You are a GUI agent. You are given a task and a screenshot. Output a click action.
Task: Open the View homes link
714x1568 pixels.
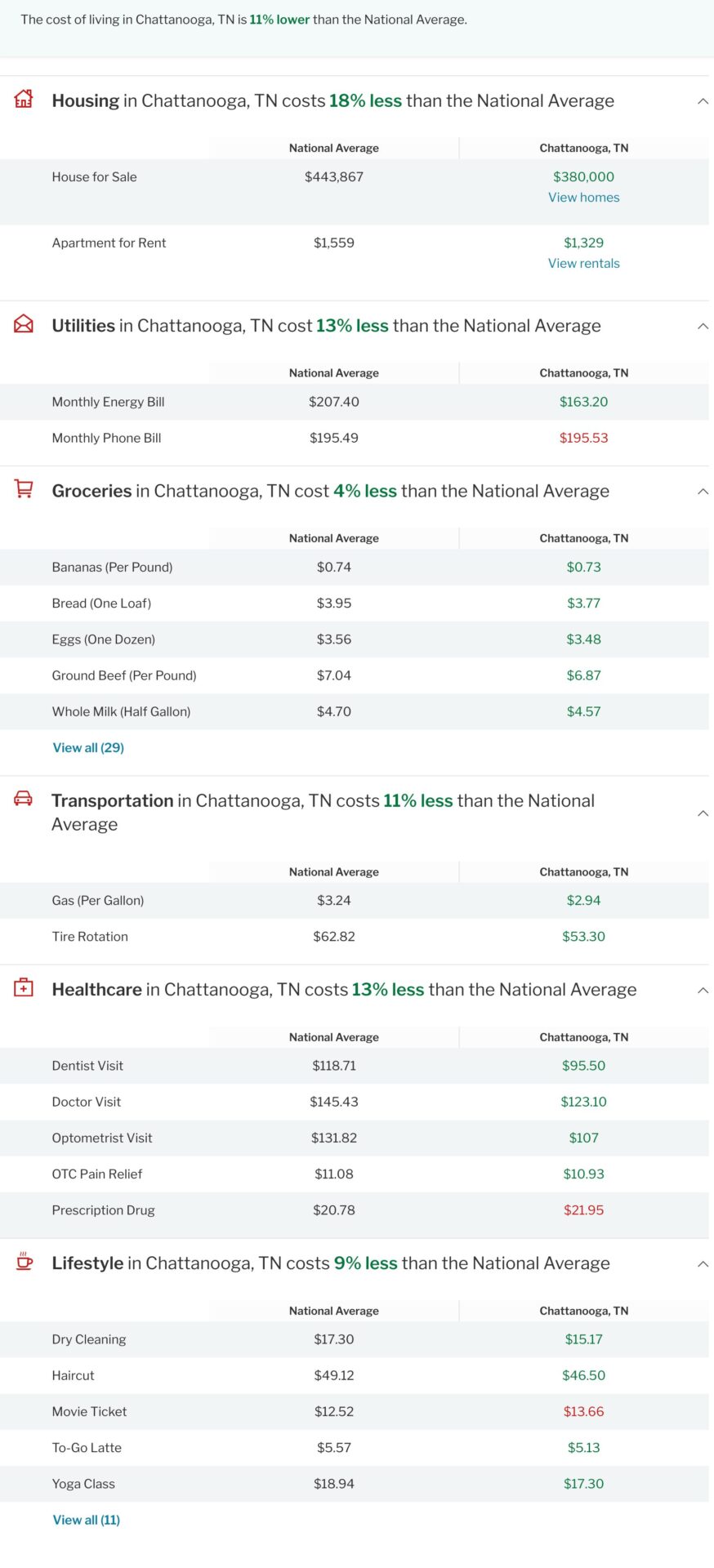pos(583,198)
